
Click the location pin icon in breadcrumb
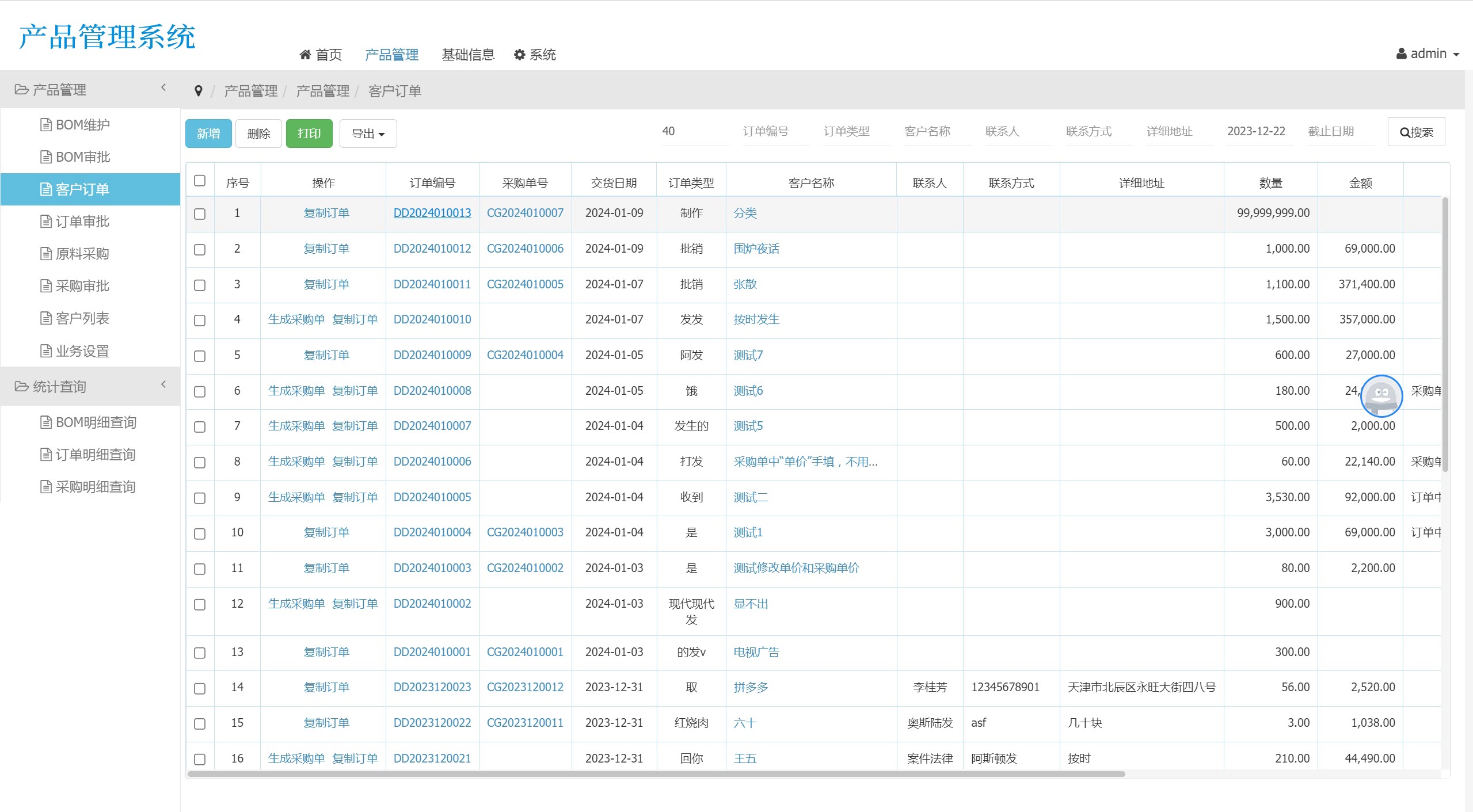pos(199,91)
